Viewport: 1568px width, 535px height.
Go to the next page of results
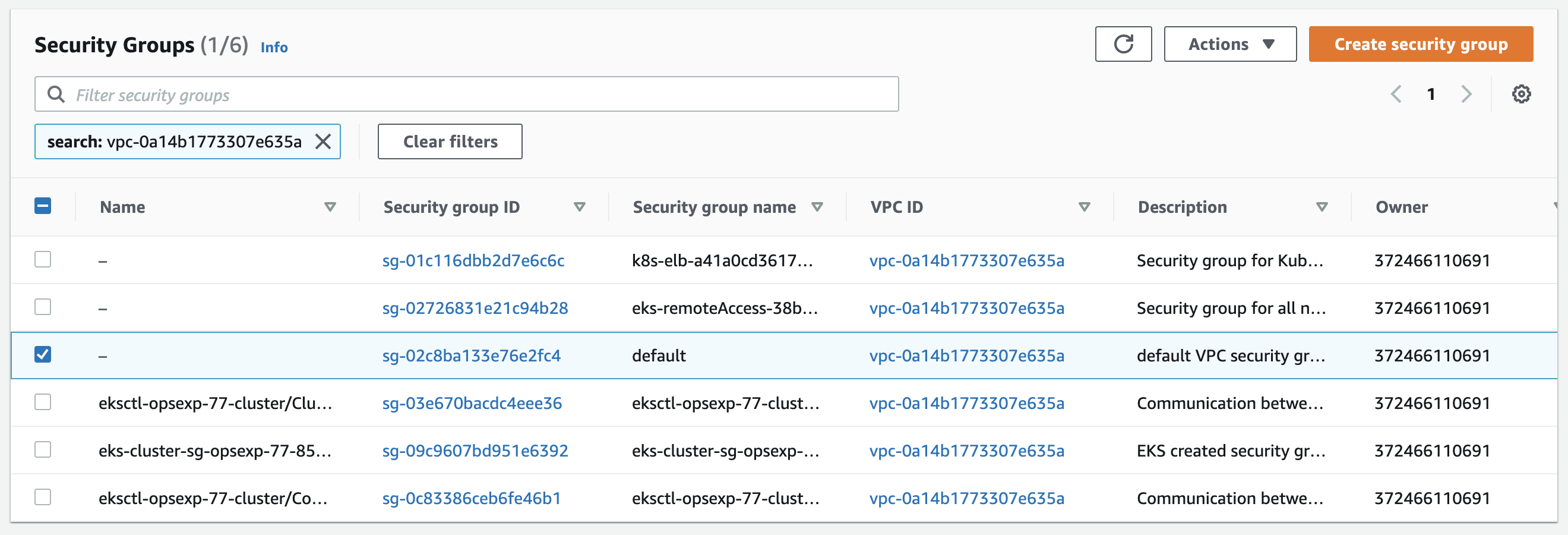tap(1466, 95)
